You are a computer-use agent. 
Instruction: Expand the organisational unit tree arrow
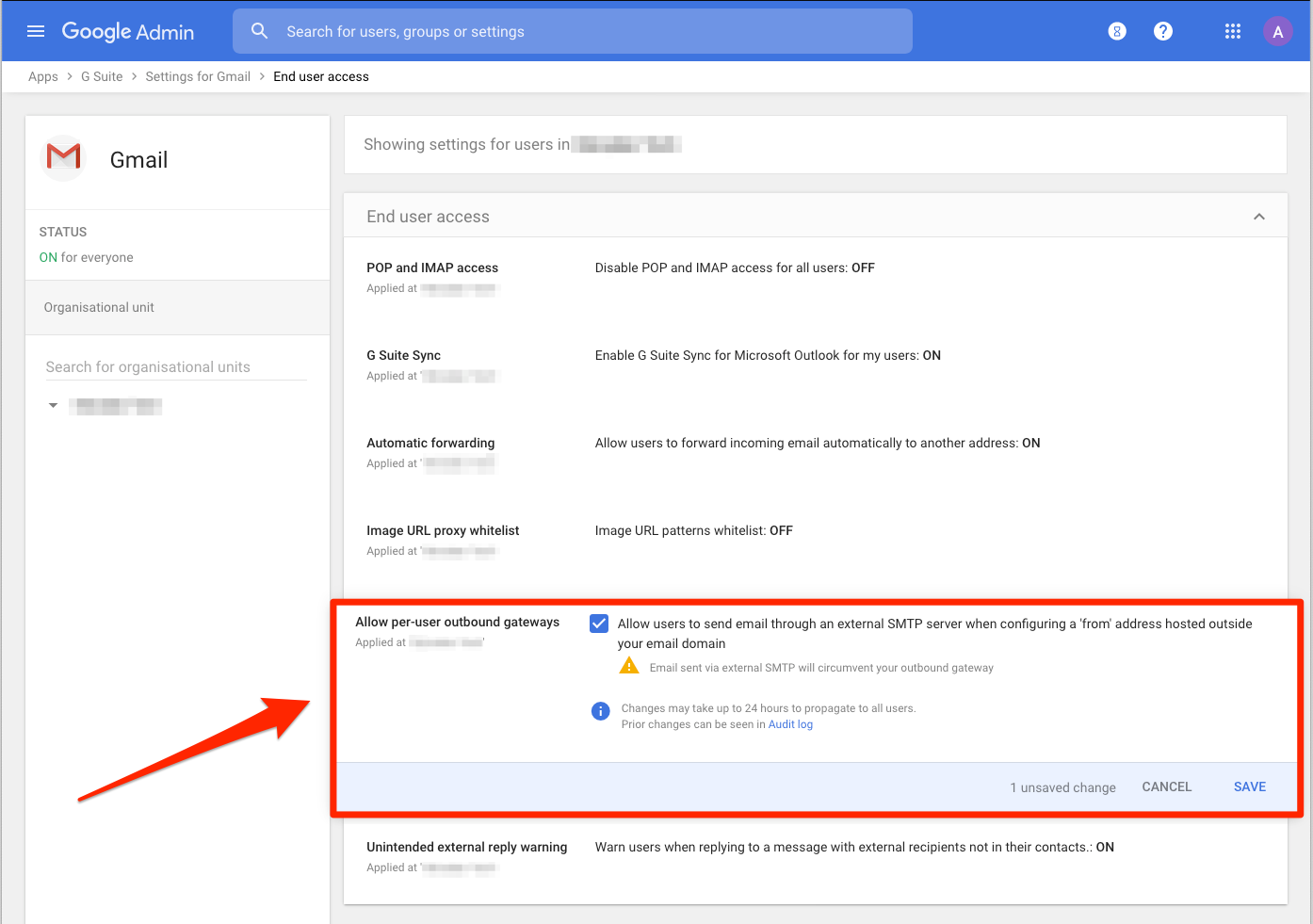coord(54,406)
